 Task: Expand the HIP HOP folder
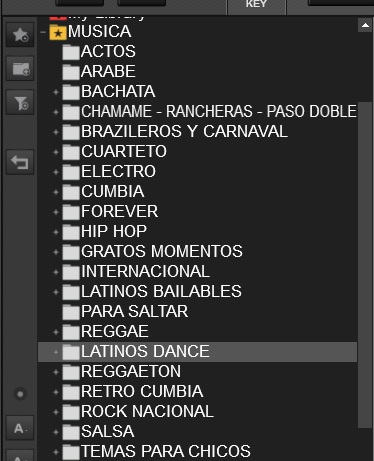pos(56,232)
